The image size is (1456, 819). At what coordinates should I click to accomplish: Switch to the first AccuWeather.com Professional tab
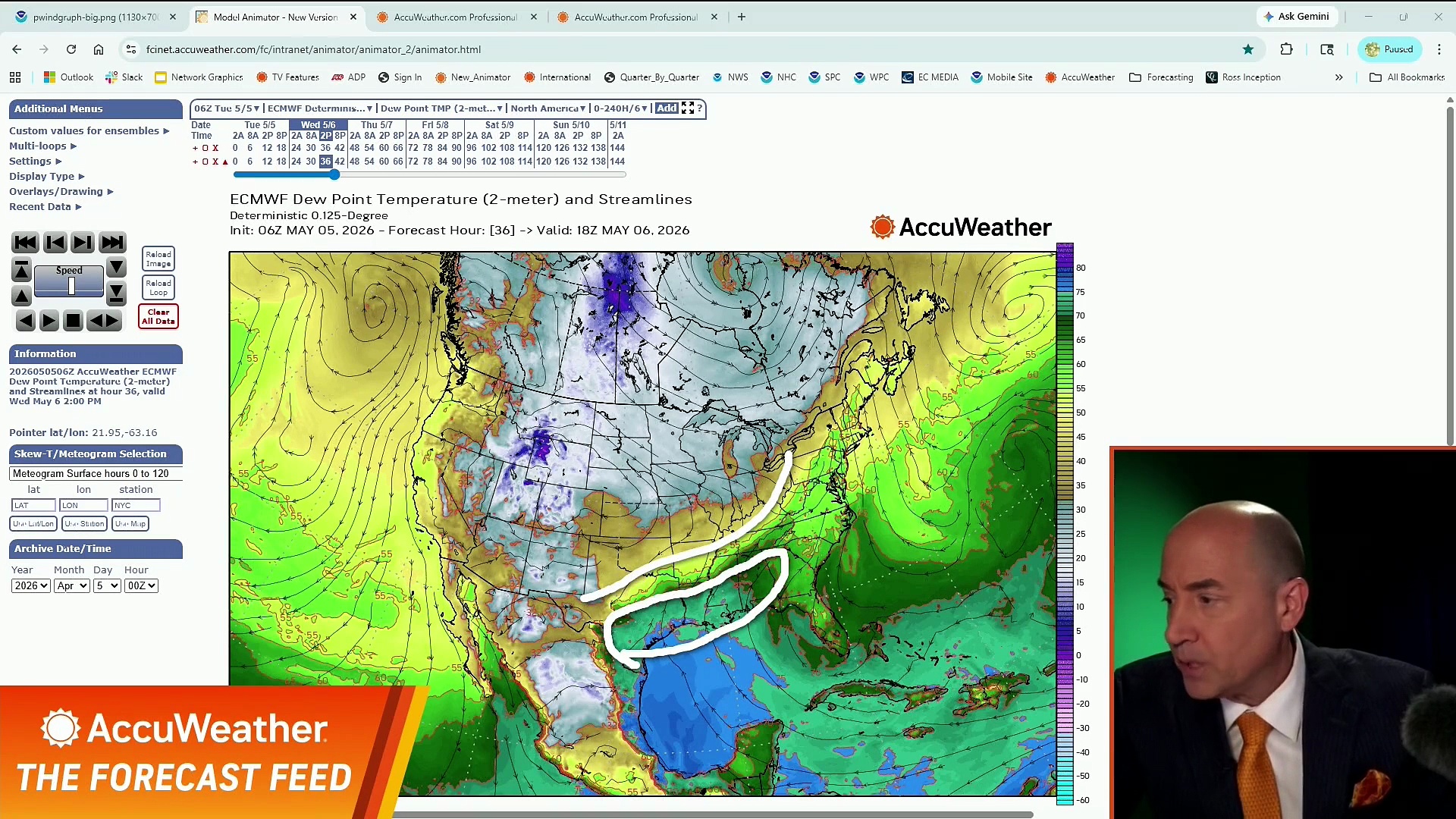[x=458, y=17]
